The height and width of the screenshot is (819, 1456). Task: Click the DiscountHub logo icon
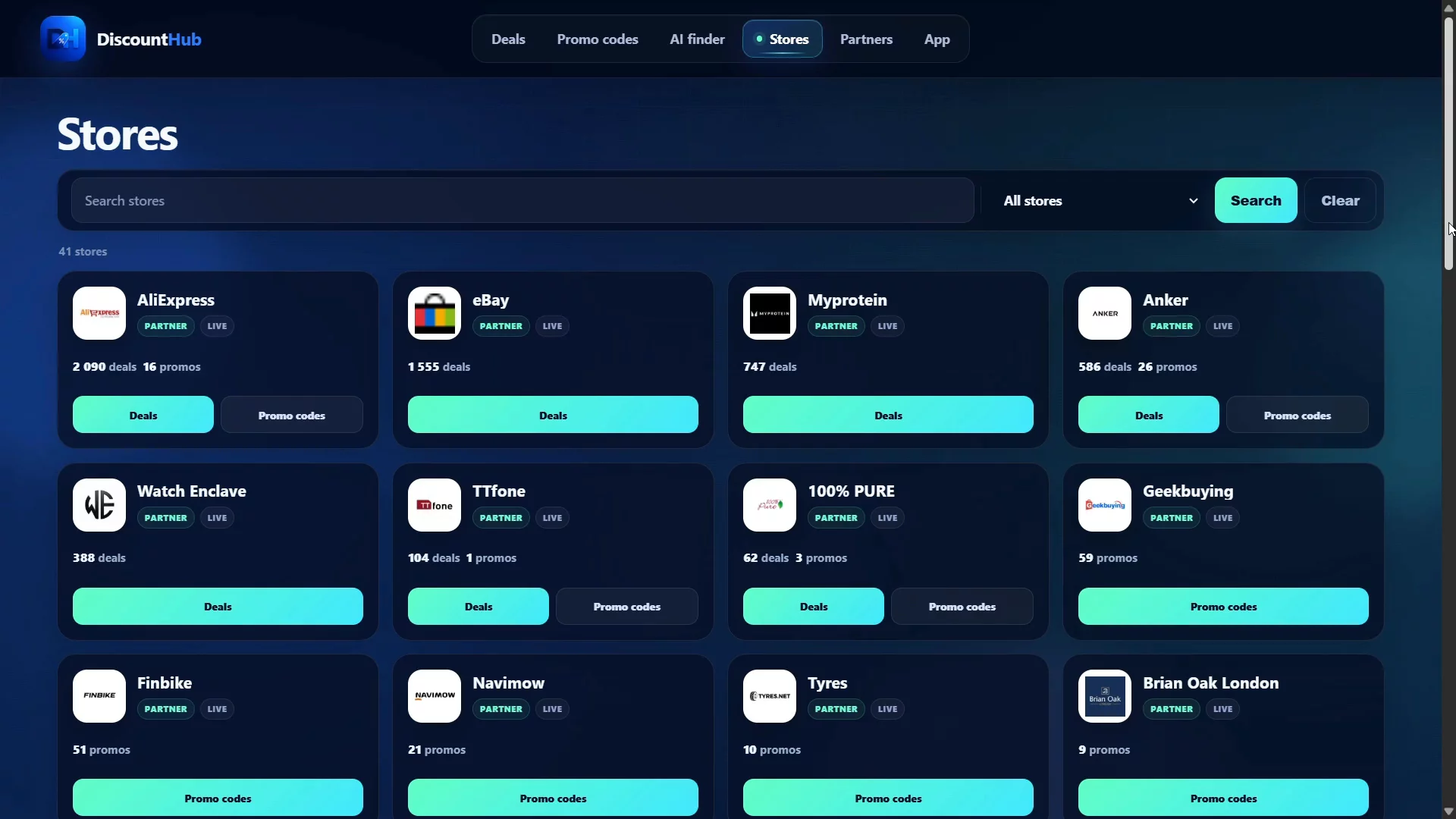click(x=63, y=39)
